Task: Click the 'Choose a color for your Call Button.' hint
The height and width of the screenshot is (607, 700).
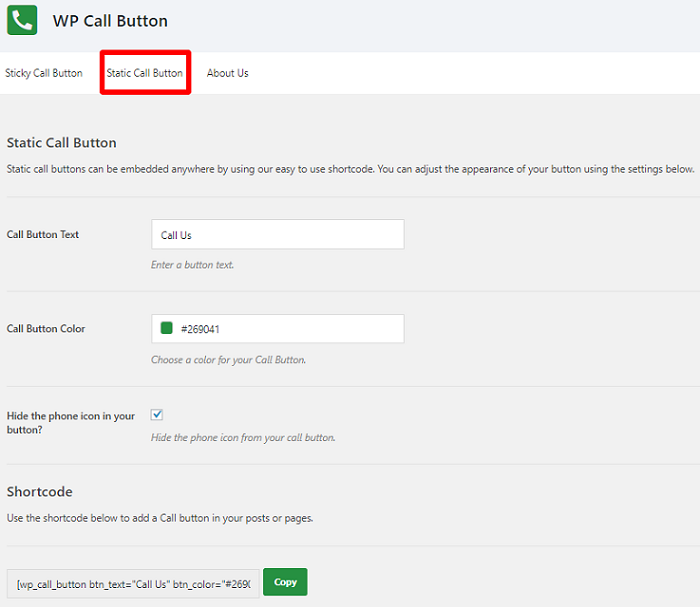Action: 229,360
